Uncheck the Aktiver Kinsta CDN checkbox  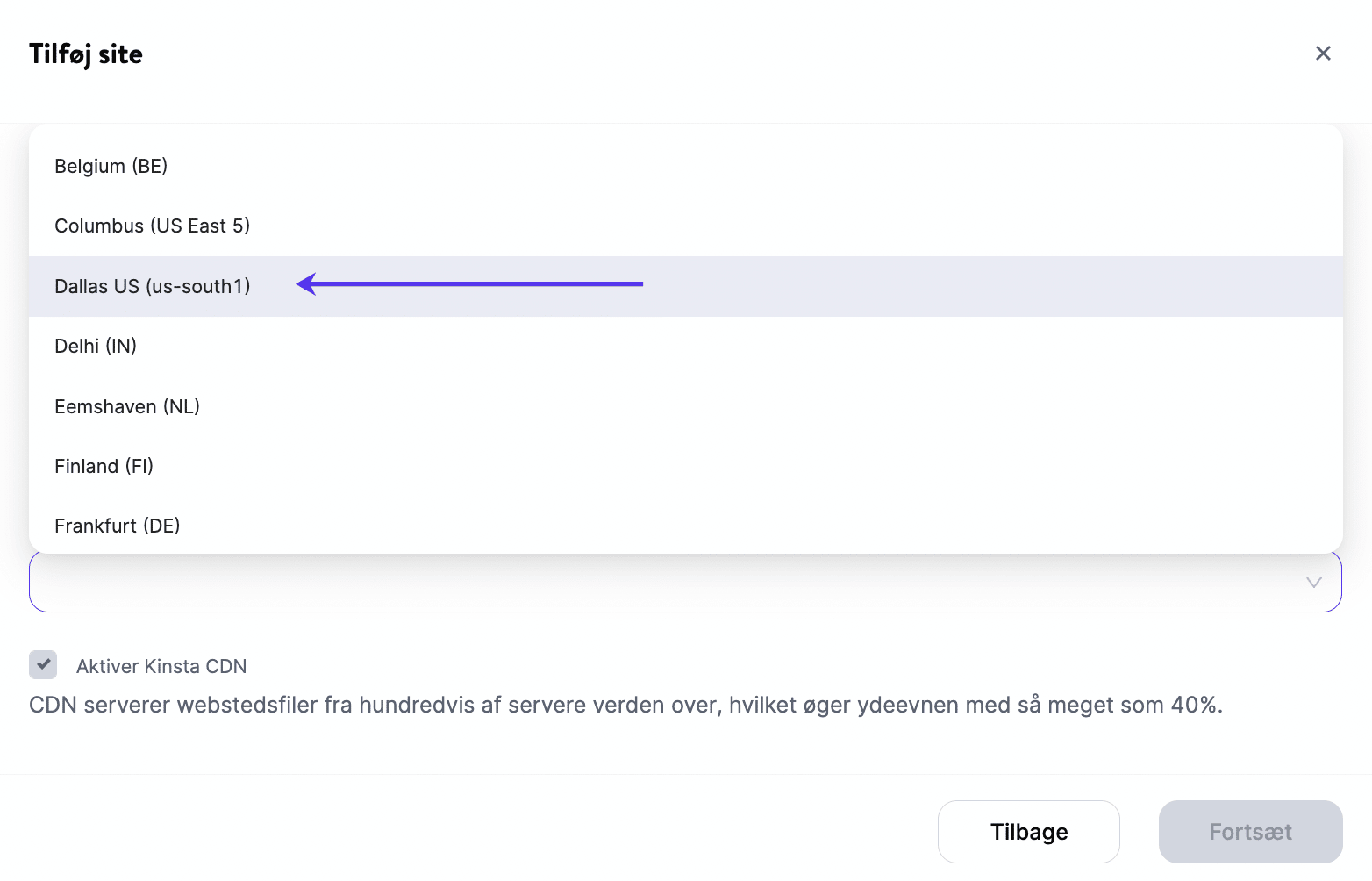pos(43,665)
